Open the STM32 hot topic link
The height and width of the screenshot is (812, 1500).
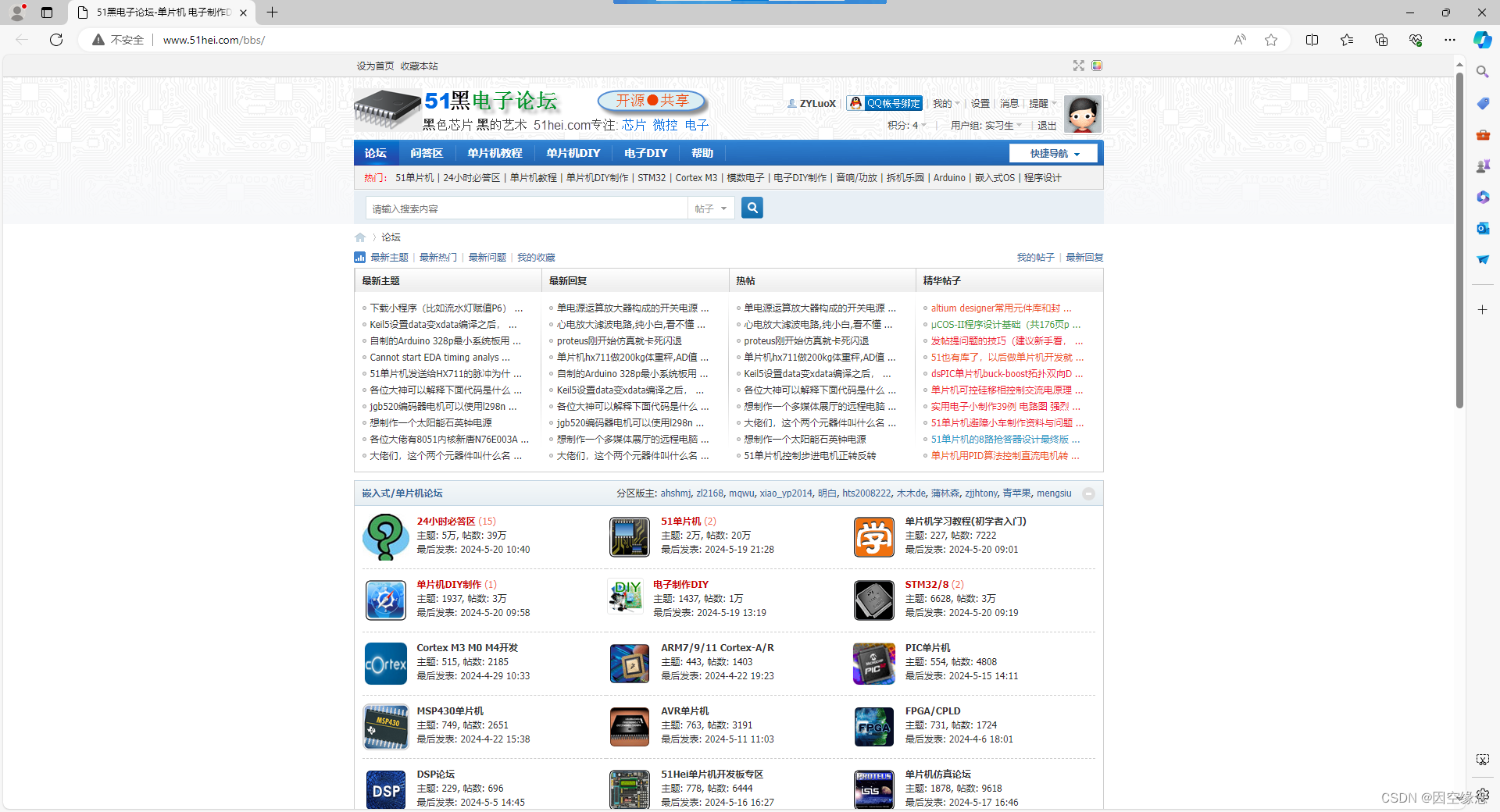[x=652, y=178]
